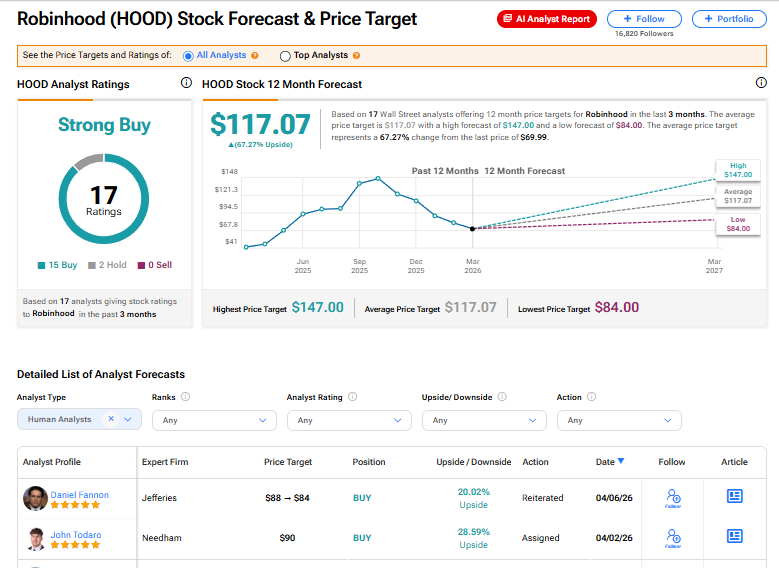Select the All Analysts radio button
This screenshot has height=568, width=779.
pos(188,56)
